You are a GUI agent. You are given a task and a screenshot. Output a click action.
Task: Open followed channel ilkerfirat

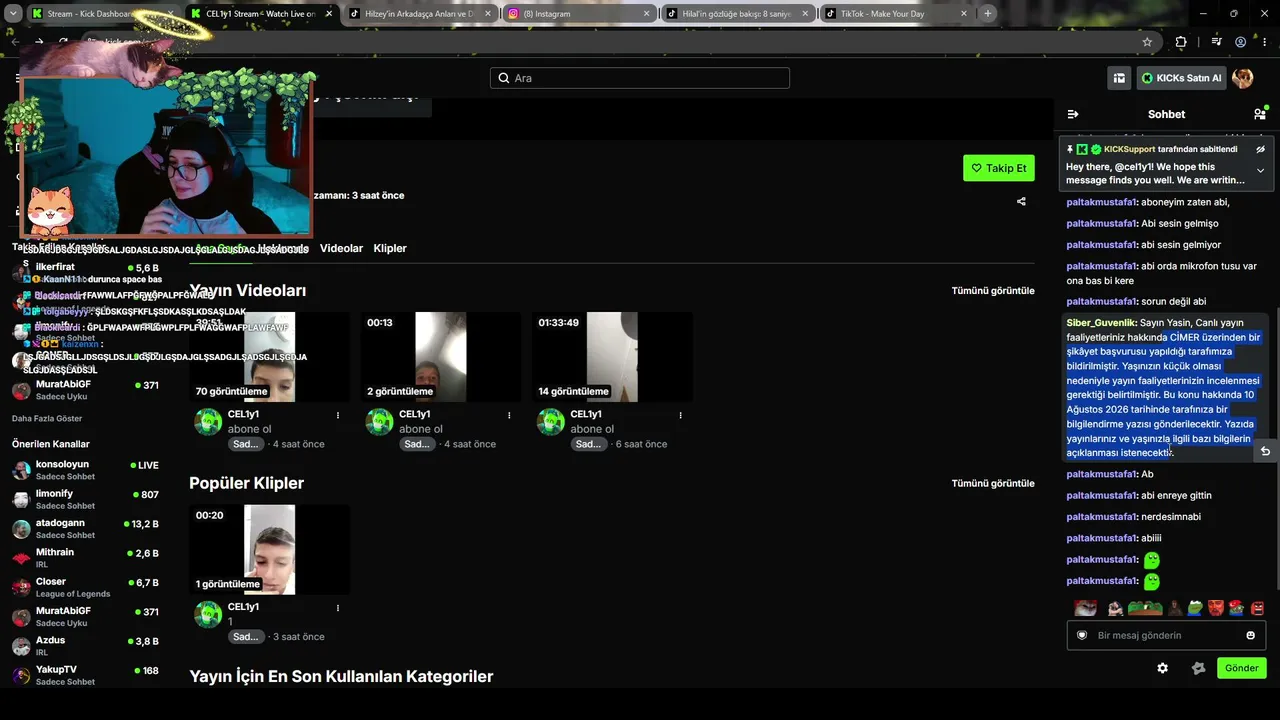(x=85, y=272)
